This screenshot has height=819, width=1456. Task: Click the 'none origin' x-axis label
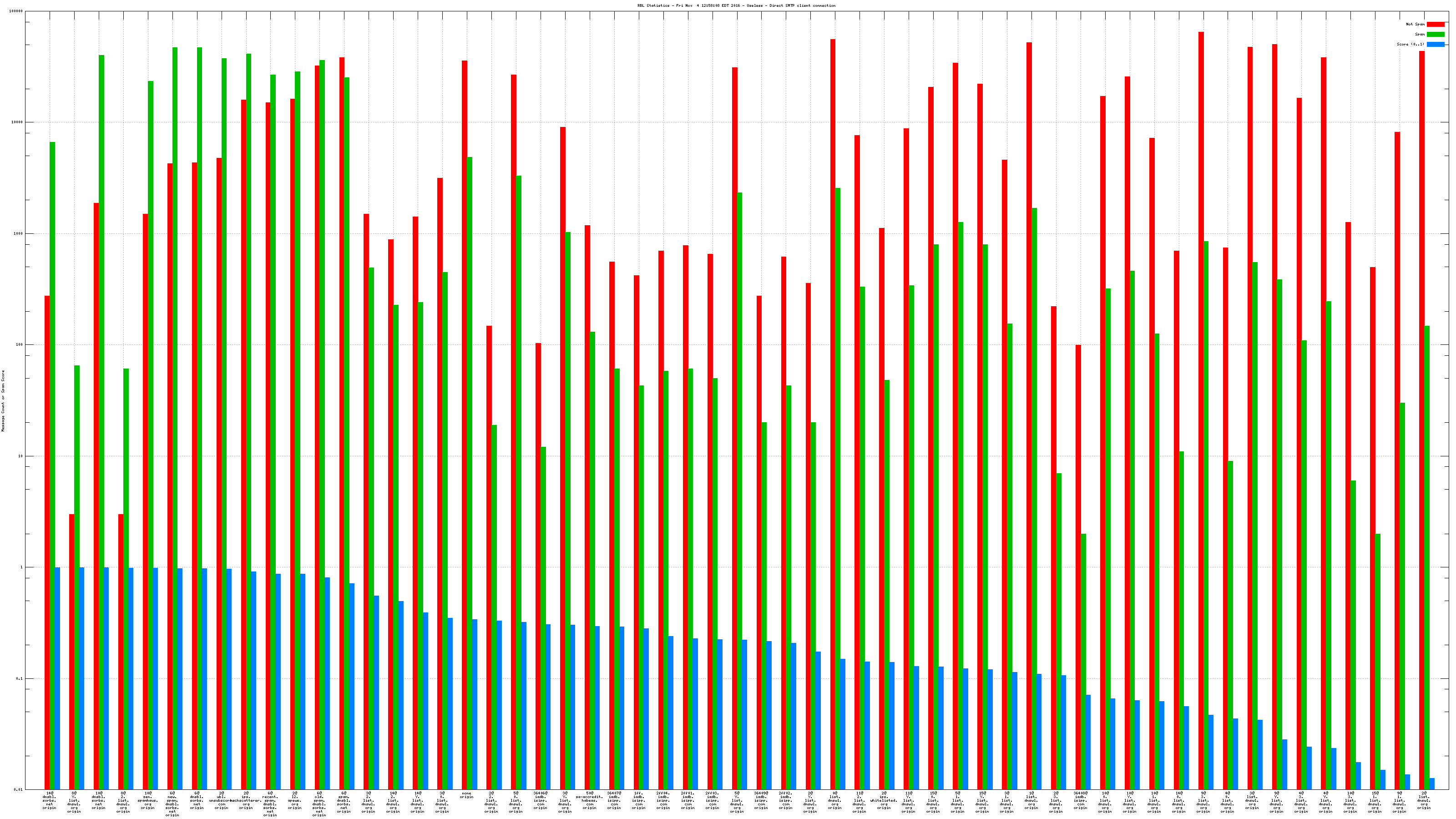tap(466, 795)
